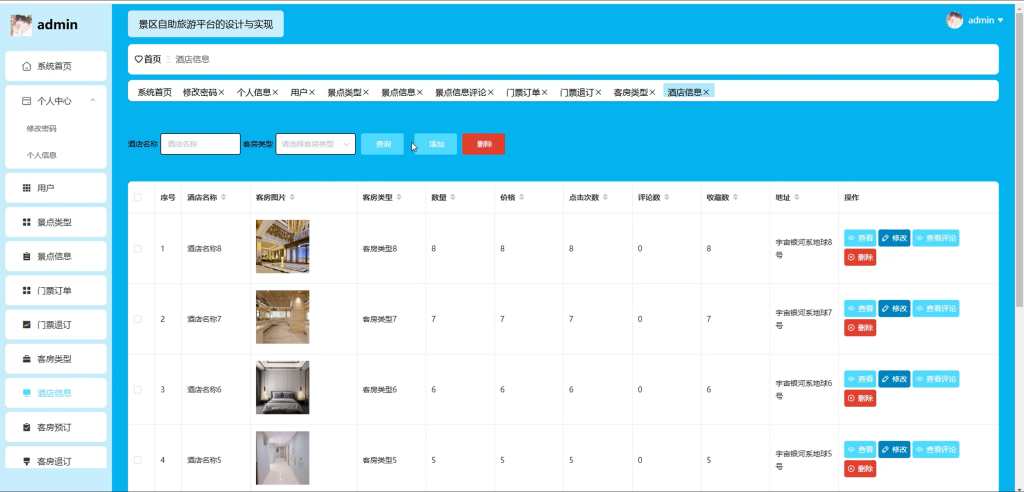Click the 门票退订 sidebar icon
Image resolution: width=1024 pixels, height=492 pixels.
tap(26, 325)
